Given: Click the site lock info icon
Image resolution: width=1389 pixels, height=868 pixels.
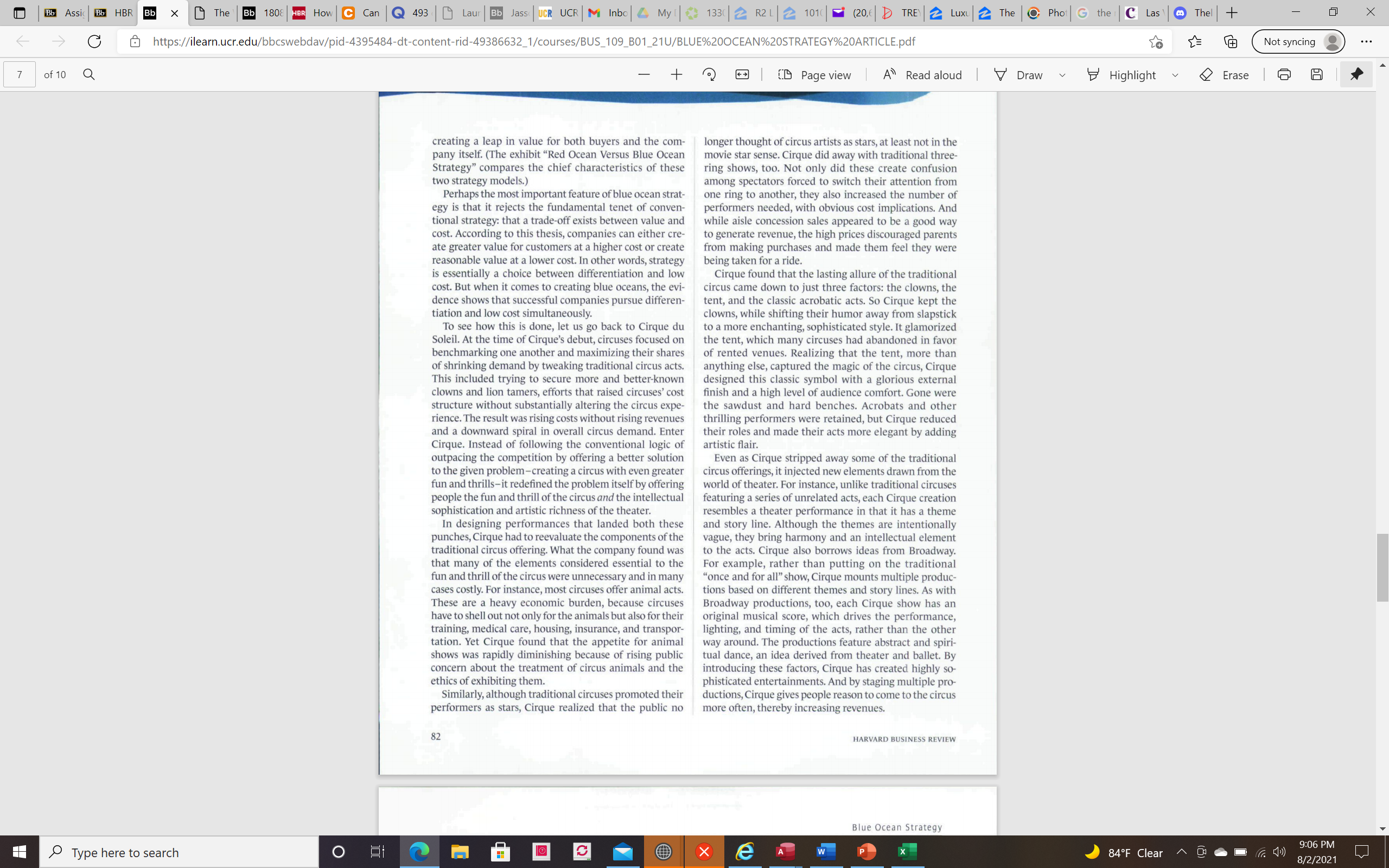Looking at the screenshot, I should tap(135, 41).
